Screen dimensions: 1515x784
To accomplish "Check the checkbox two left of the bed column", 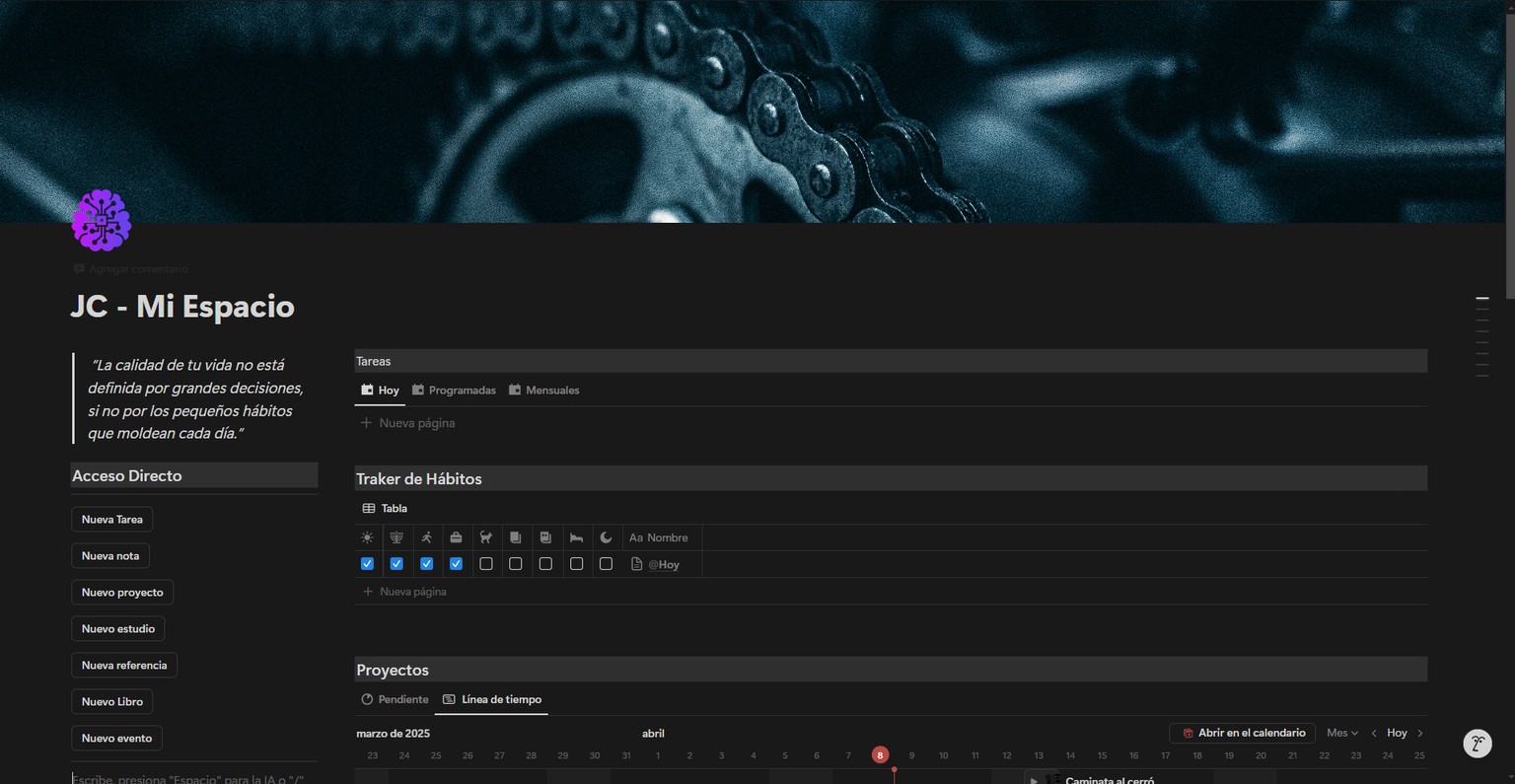I will tap(515, 564).
